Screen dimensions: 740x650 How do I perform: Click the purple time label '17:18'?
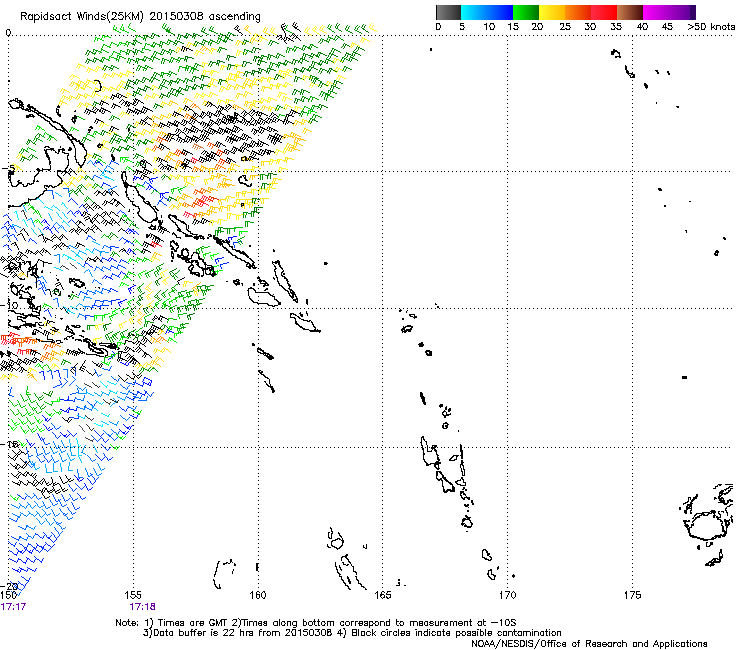point(143,607)
